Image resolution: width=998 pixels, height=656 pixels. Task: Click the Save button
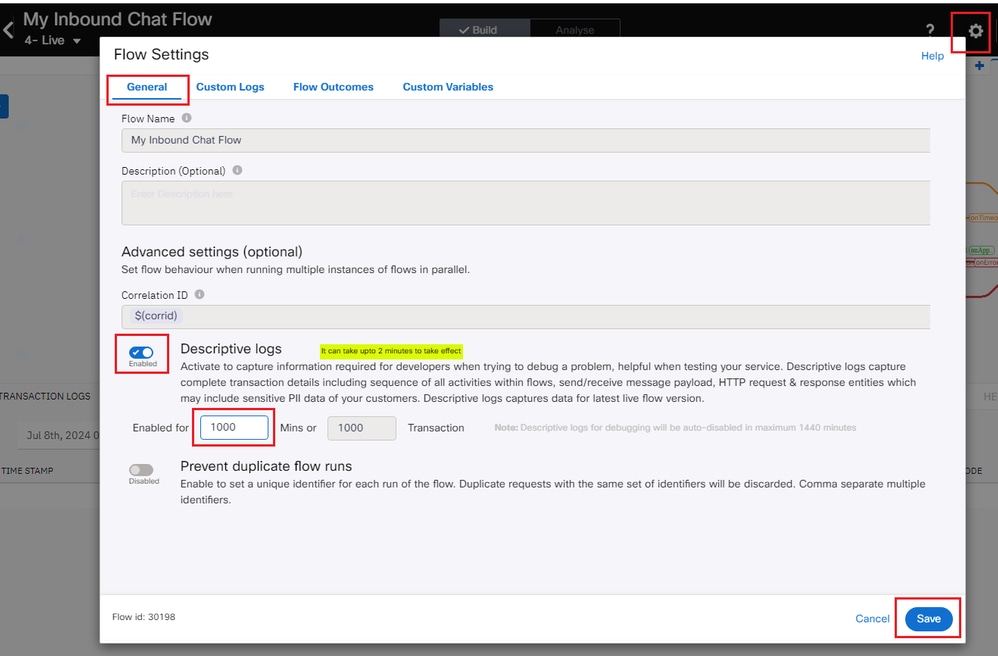pos(929,618)
